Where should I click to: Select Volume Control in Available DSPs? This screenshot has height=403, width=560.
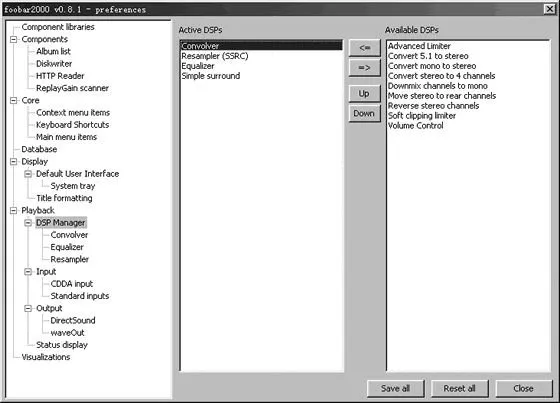click(x=416, y=126)
